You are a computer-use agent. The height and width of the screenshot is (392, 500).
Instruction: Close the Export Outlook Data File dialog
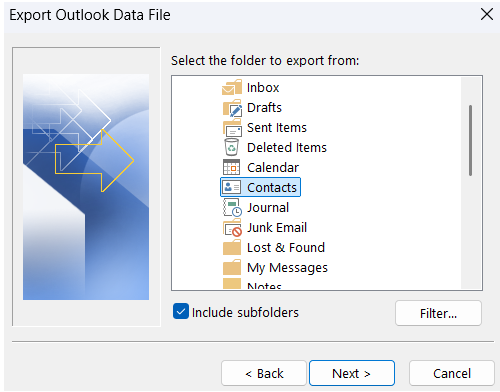tap(487, 14)
